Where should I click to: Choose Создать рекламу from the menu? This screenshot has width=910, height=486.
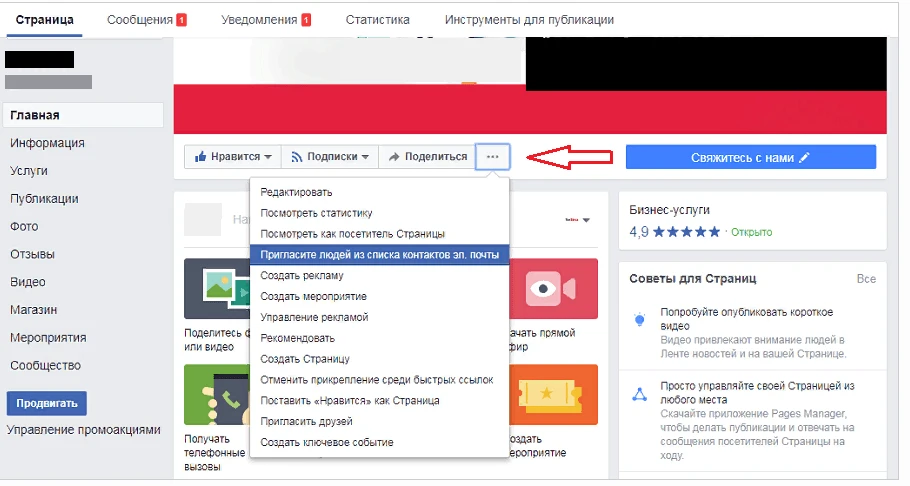coord(380,276)
